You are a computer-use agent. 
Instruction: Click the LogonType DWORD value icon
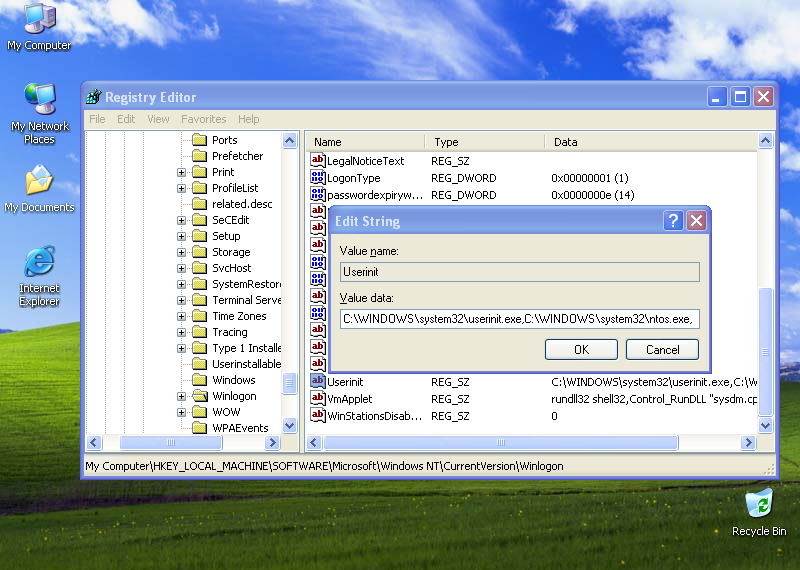[x=317, y=178]
